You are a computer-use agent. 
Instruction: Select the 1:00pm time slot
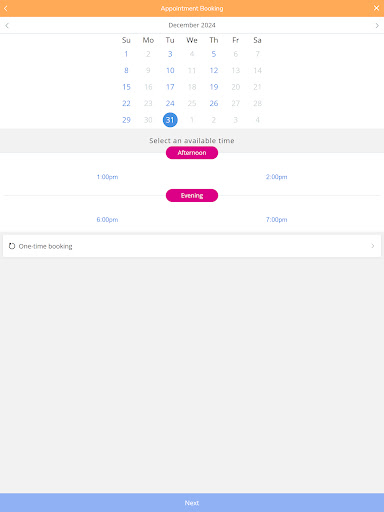pos(107,177)
